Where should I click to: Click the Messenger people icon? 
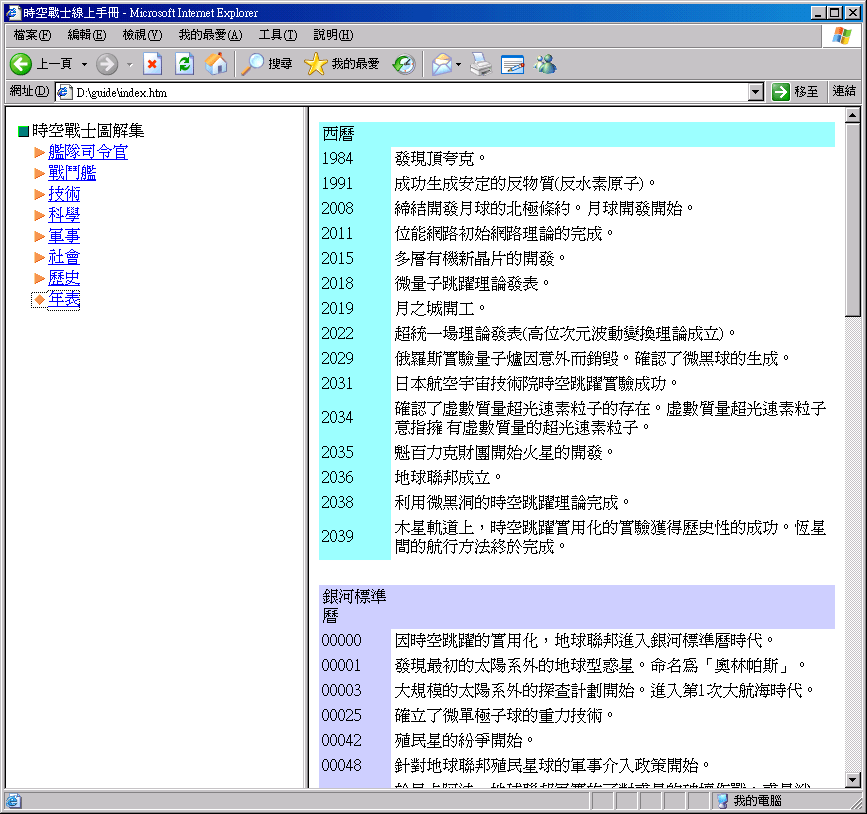point(545,64)
